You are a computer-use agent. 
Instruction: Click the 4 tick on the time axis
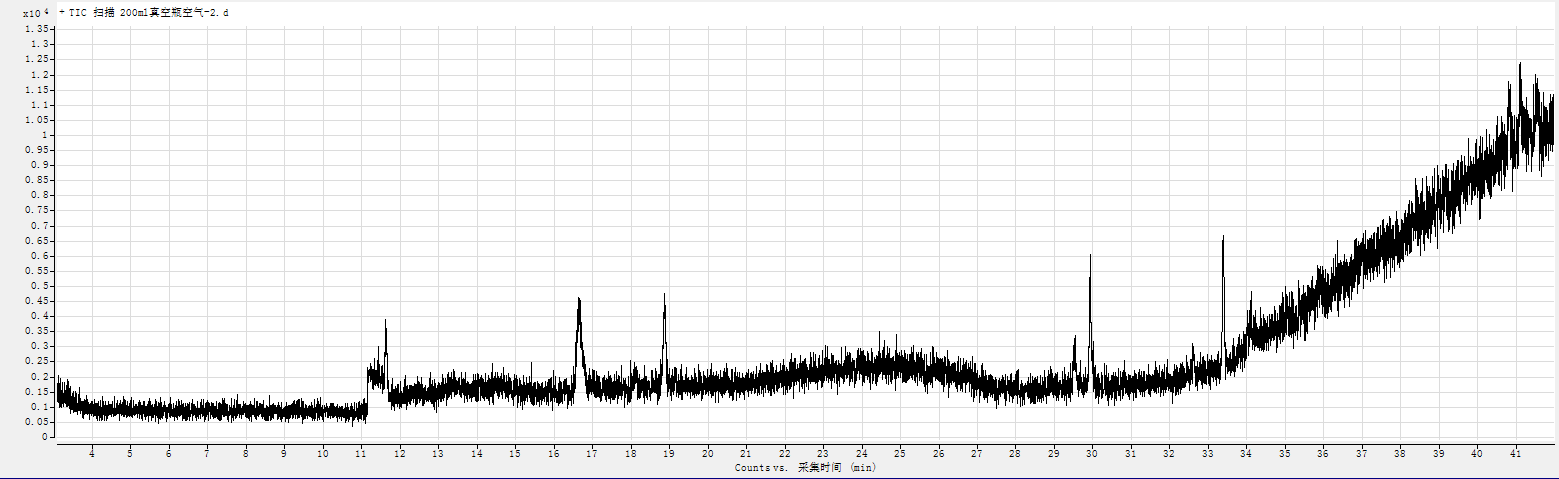click(x=92, y=454)
